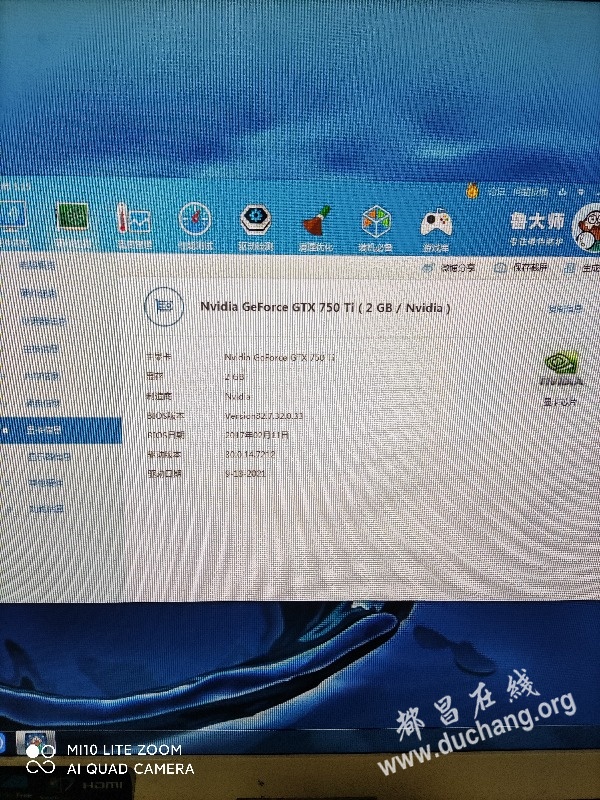Click the Lu Dashi icon in Windows taskbar
The height and width of the screenshot is (800, 600).
pos(35,743)
